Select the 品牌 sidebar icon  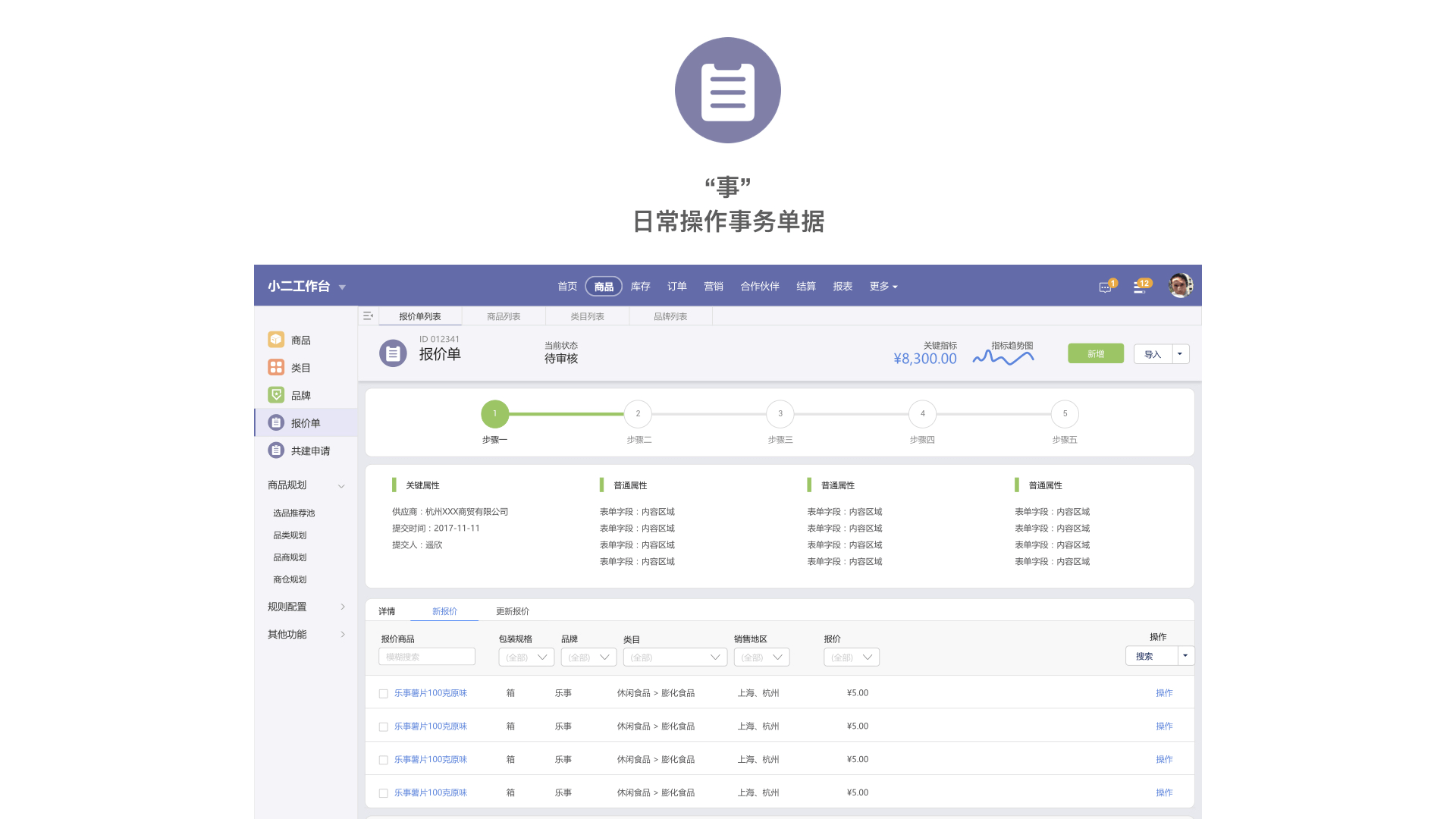[x=276, y=395]
